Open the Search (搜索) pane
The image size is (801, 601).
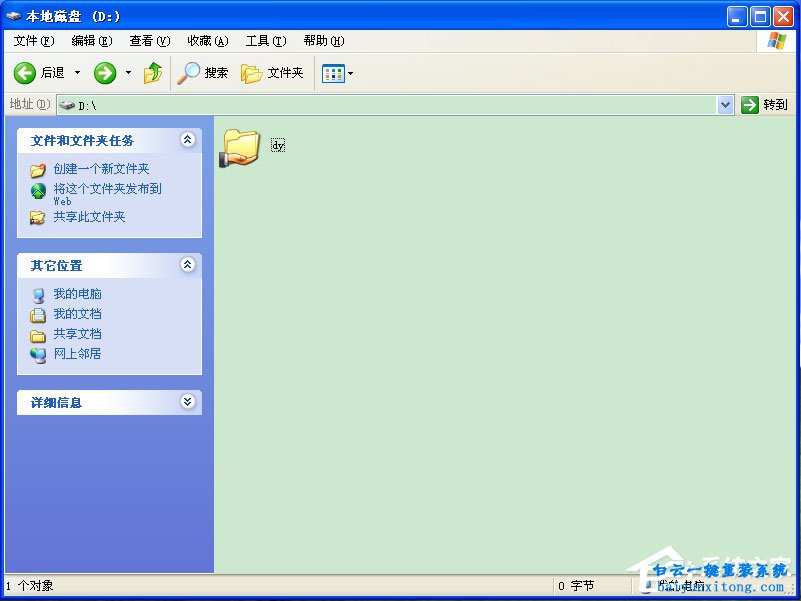(x=203, y=73)
